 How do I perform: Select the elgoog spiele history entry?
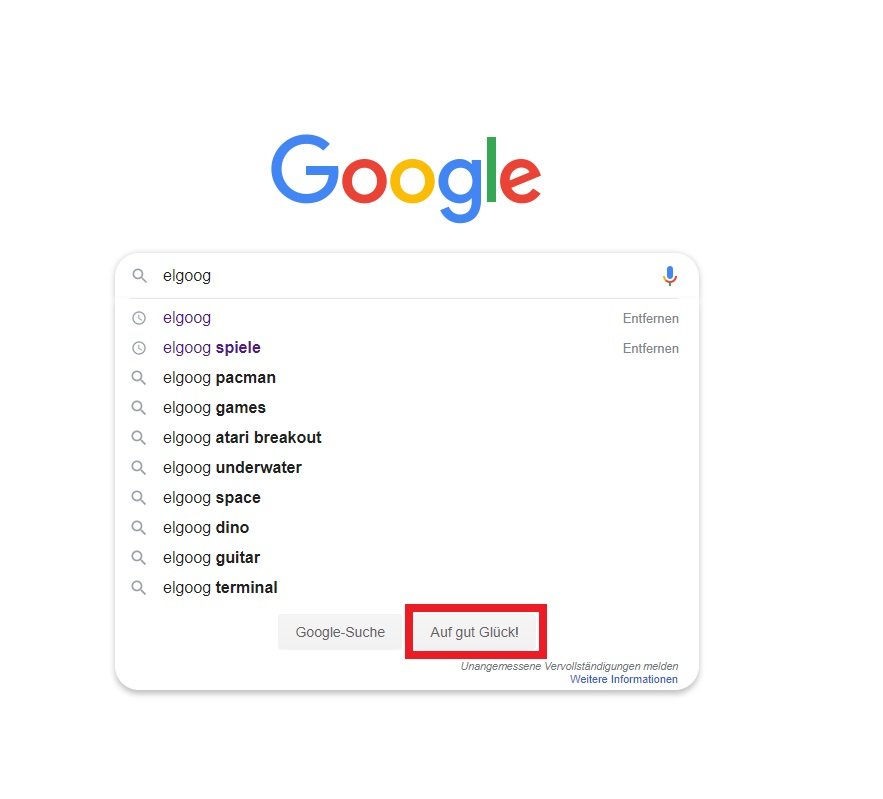[211, 348]
